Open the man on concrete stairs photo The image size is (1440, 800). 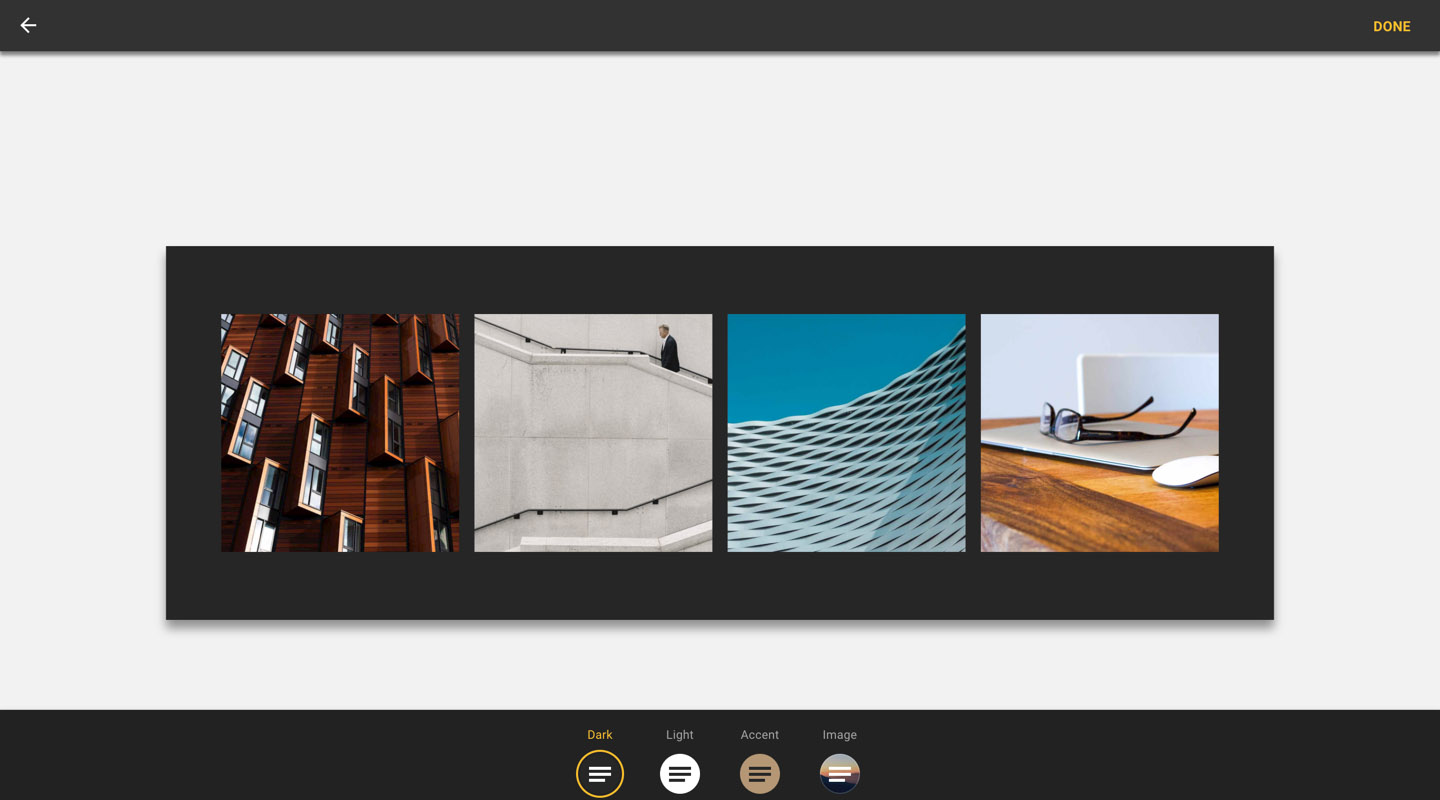pos(593,433)
